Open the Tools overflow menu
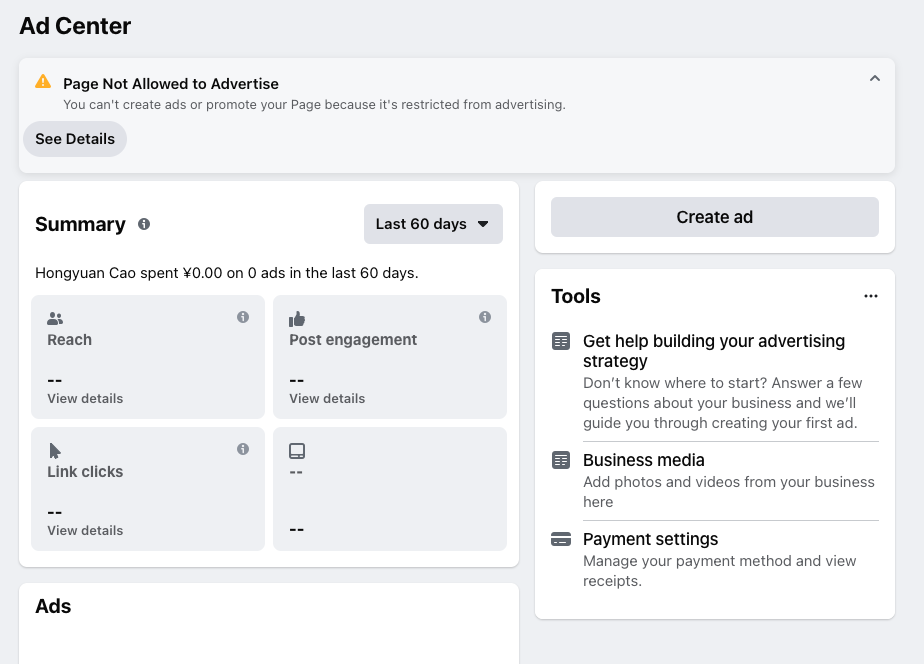 871,295
